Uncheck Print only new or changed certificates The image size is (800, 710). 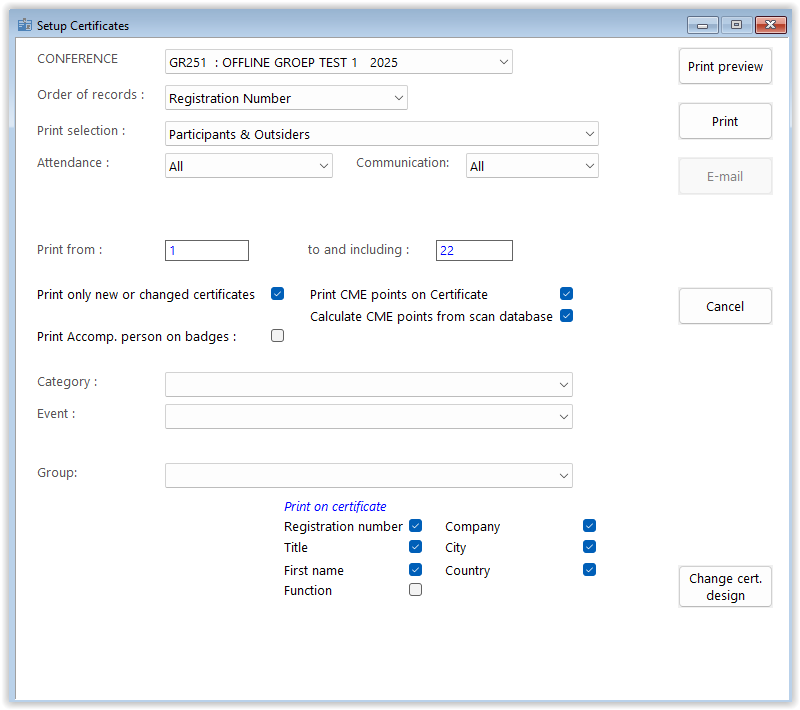click(278, 294)
